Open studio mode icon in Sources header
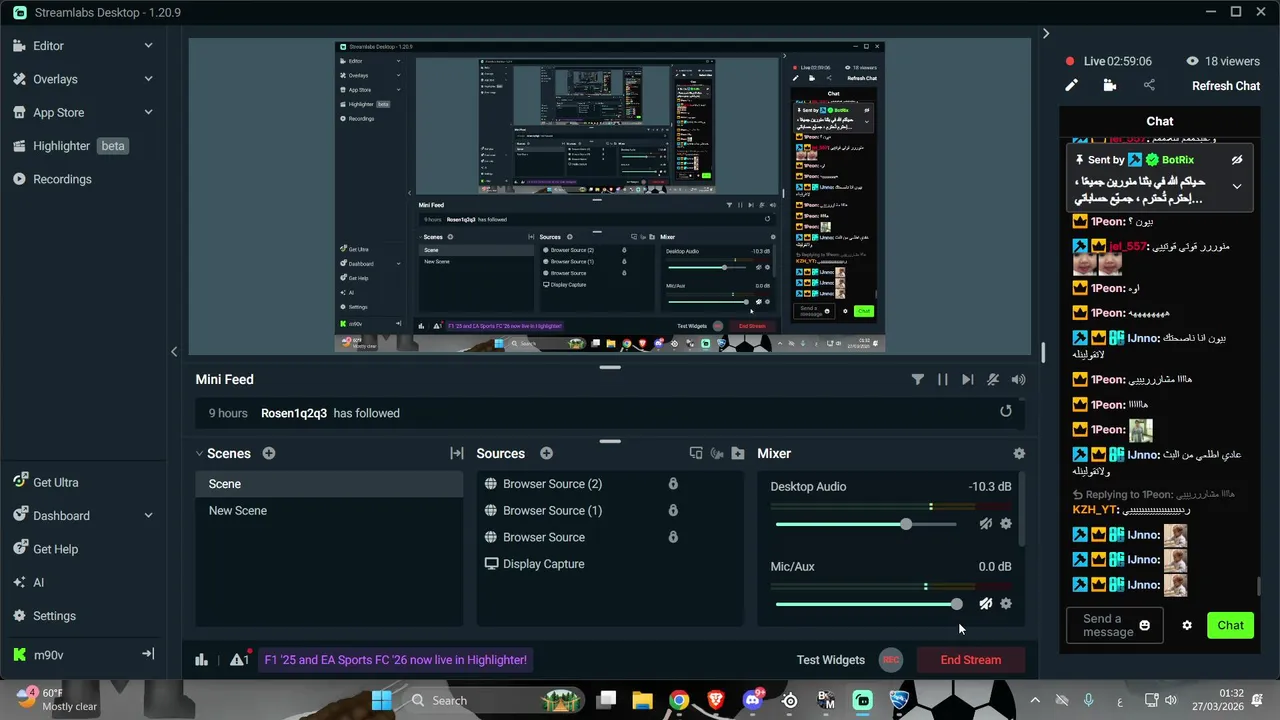The height and width of the screenshot is (720, 1280). pos(696,453)
